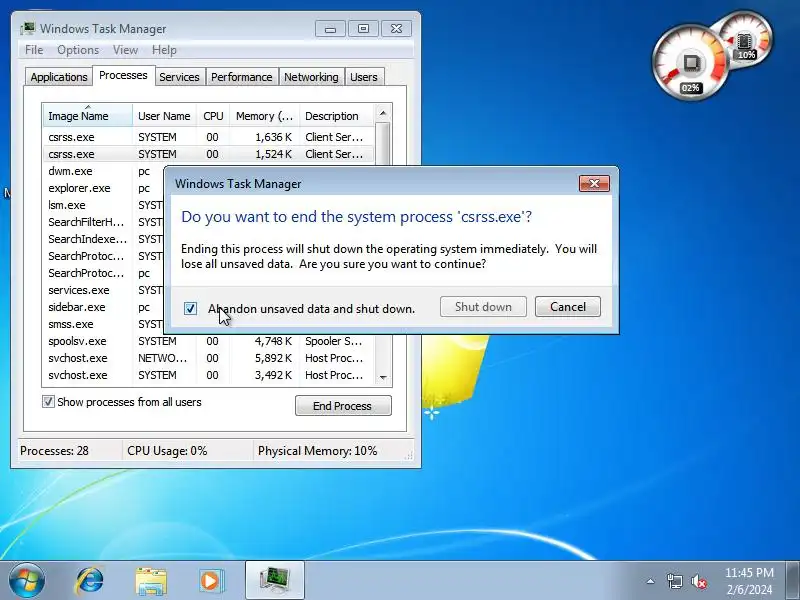The image size is (800, 600).
Task: Sort by Memory column header
Action: [x=264, y=116]
